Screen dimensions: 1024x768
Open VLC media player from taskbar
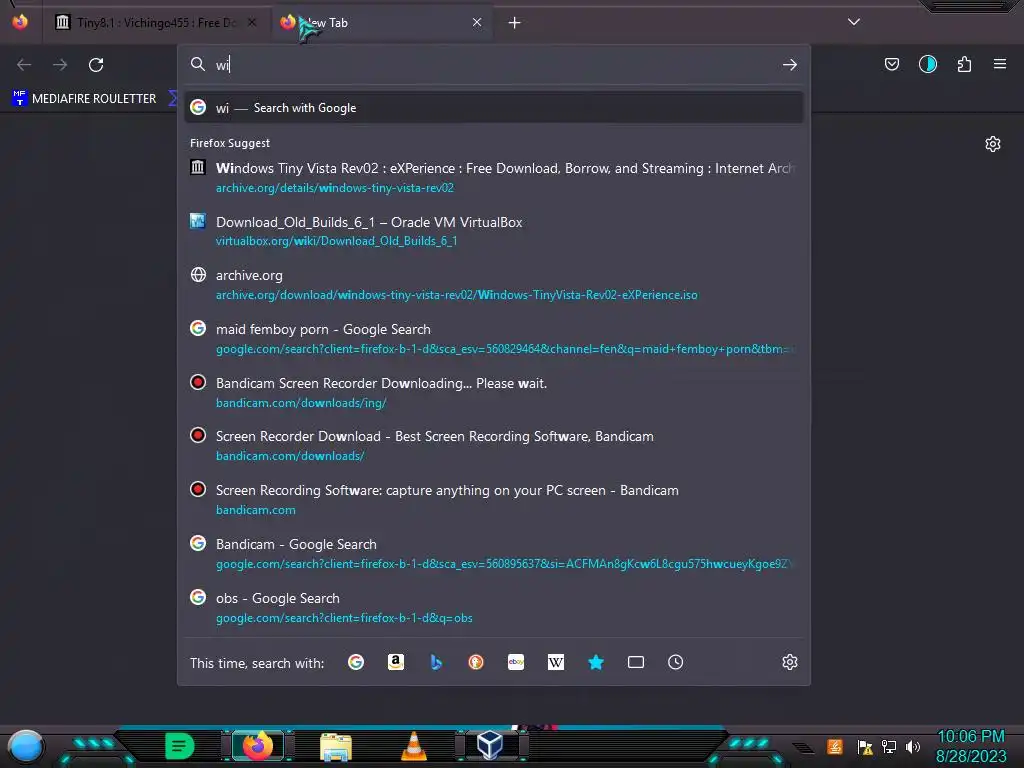coord(413,746)
